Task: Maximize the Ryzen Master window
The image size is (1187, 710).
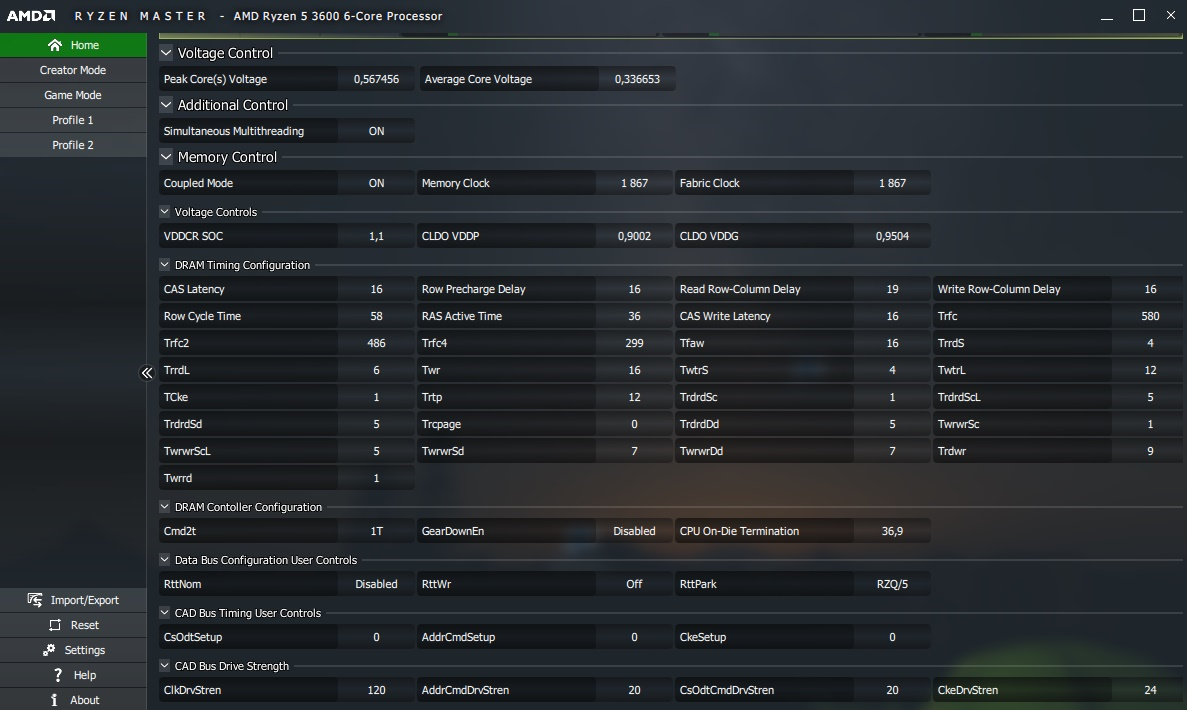Action: [x=1139, y=15]
